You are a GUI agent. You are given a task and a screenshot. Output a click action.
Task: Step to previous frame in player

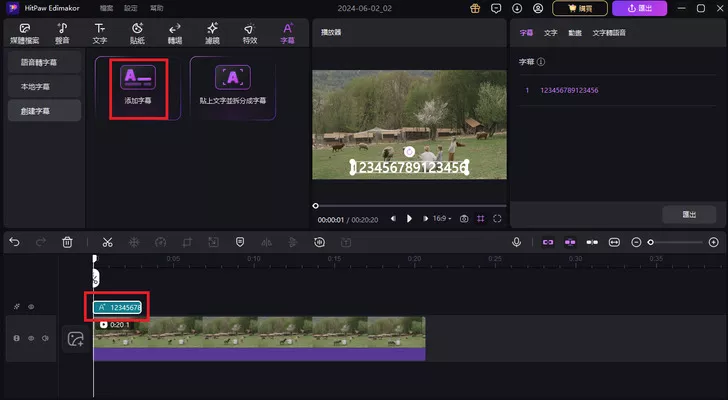click(393, 219)
